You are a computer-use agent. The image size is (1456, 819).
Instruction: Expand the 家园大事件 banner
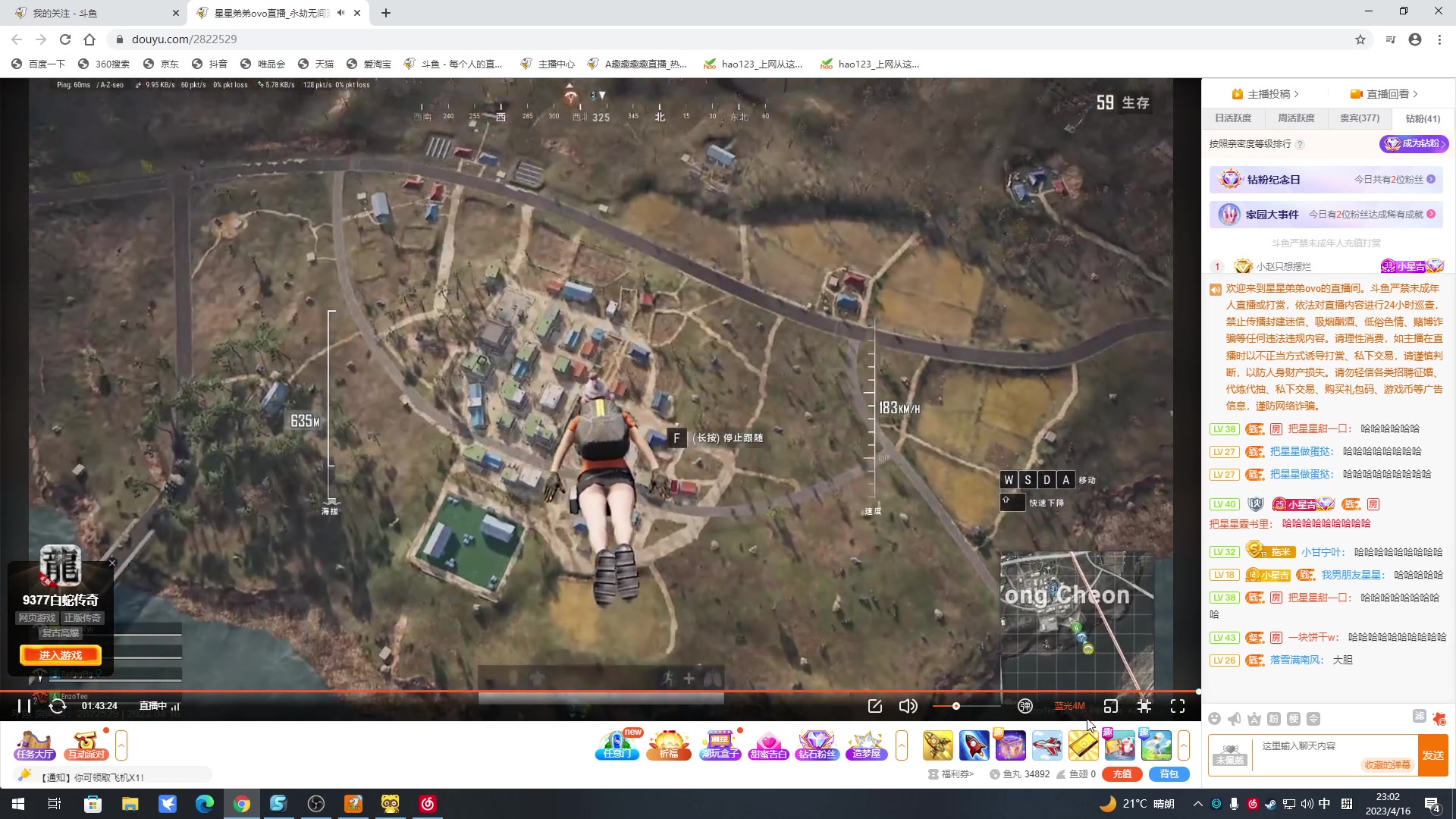pyautogui.click(x=1326, y=215)
